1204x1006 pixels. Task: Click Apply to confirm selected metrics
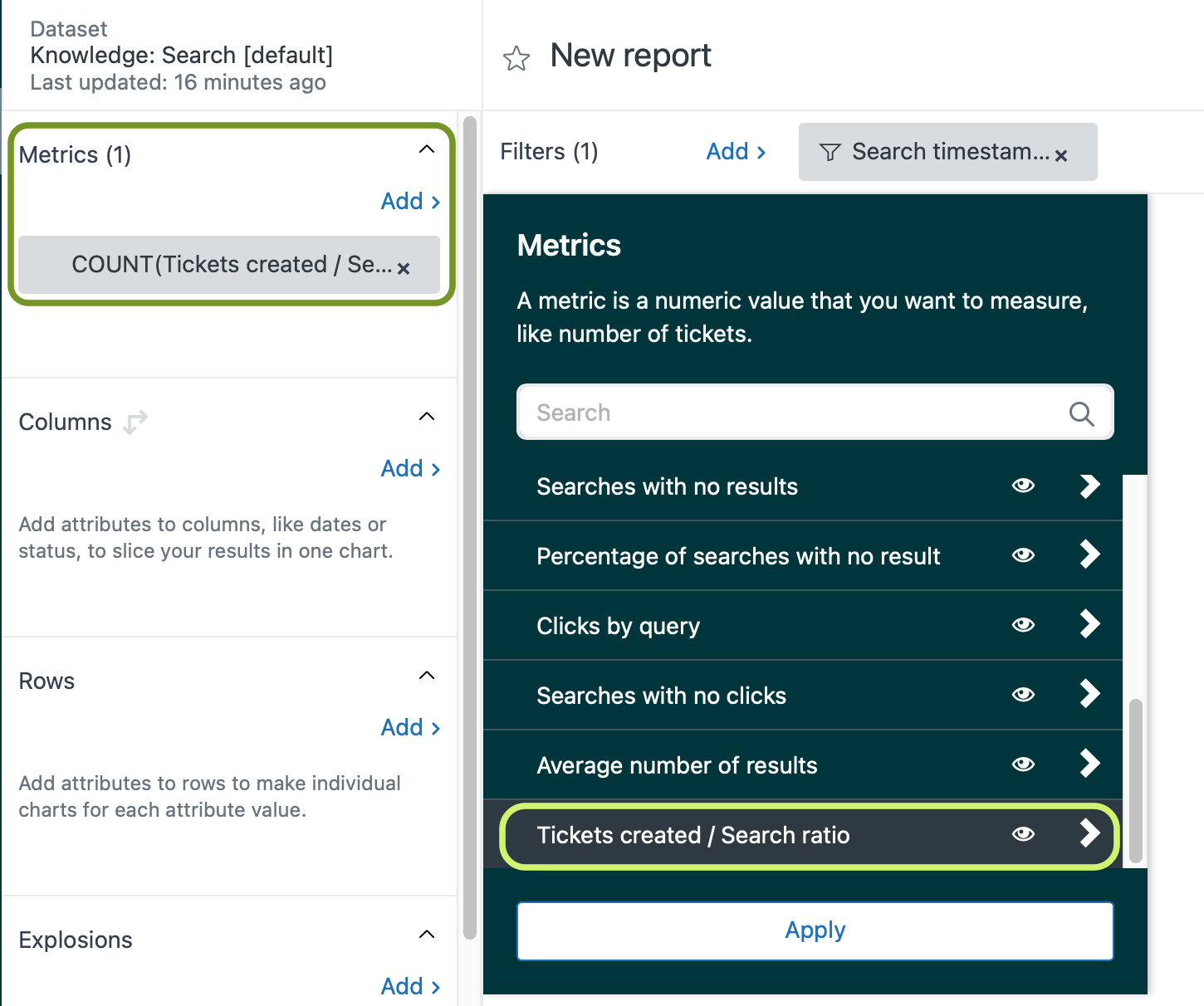coord(815,930)
